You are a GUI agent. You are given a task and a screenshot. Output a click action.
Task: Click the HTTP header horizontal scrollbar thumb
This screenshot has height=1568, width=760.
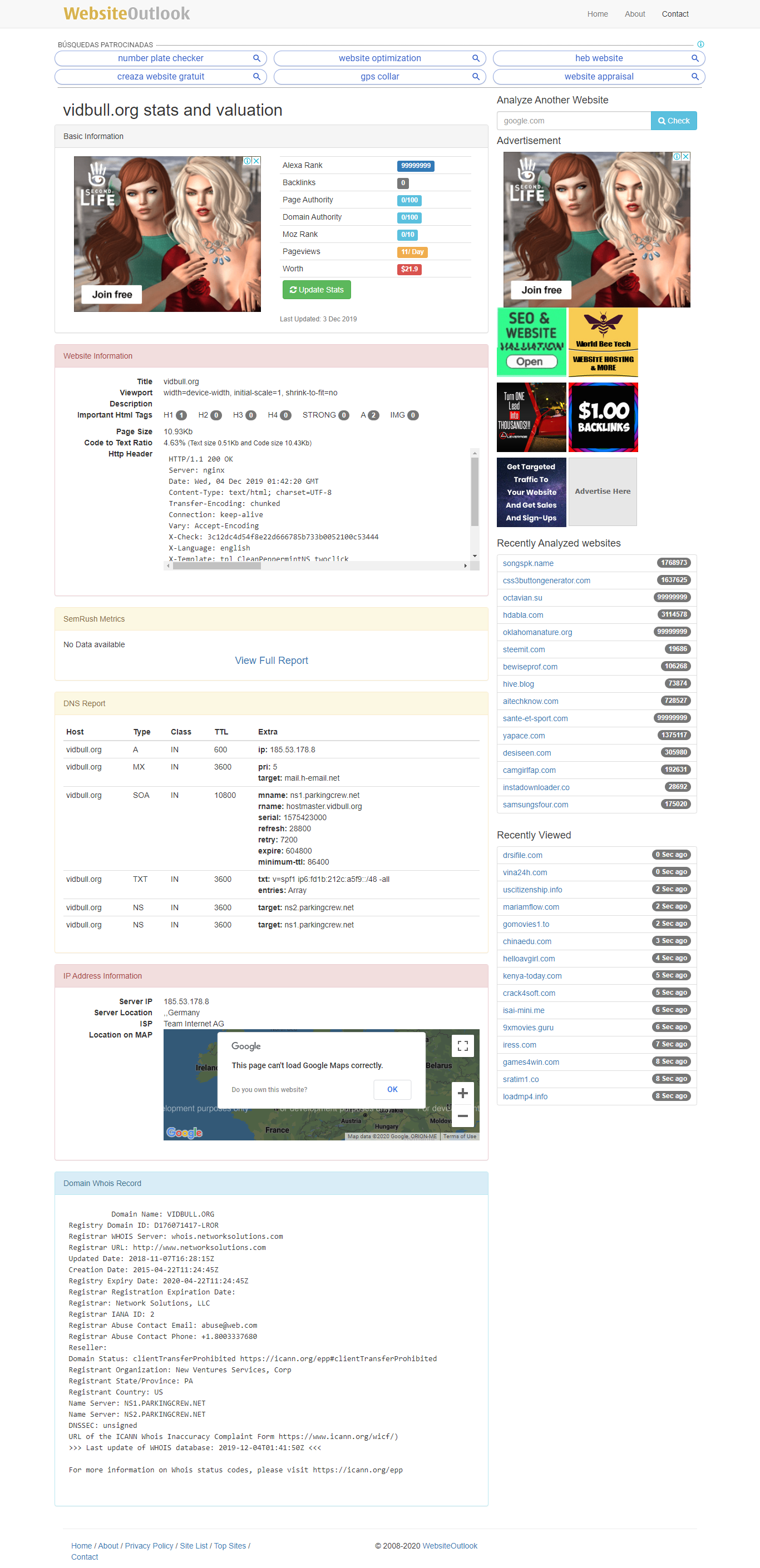[x=217, y=565]
